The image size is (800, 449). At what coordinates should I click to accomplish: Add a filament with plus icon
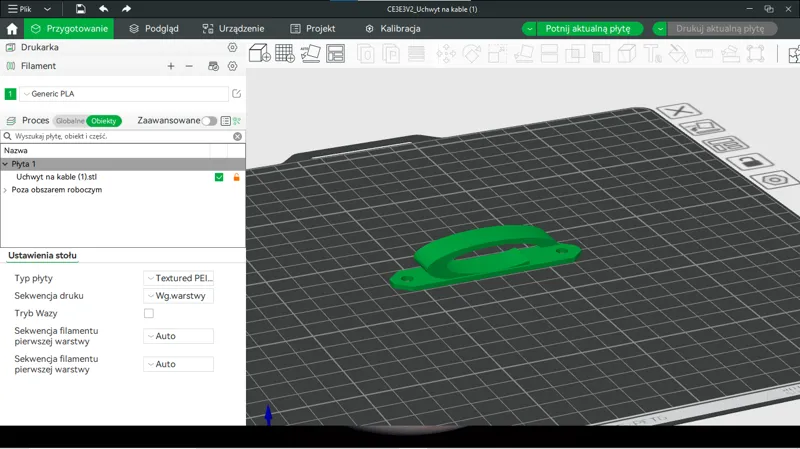171,66
